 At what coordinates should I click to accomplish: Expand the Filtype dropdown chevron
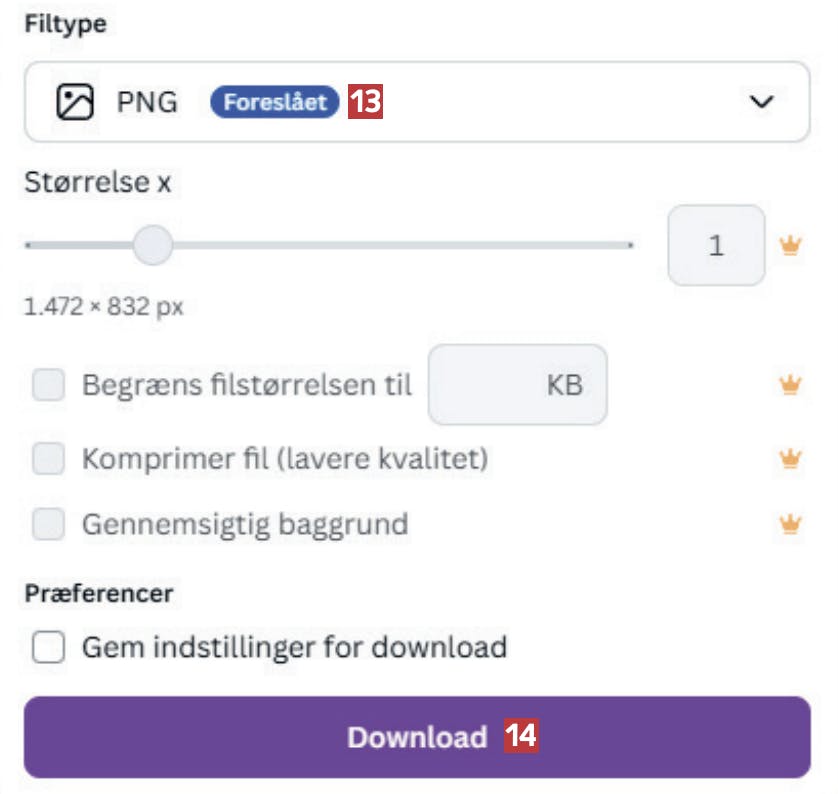pyautogui.click(x=762, y=102)
